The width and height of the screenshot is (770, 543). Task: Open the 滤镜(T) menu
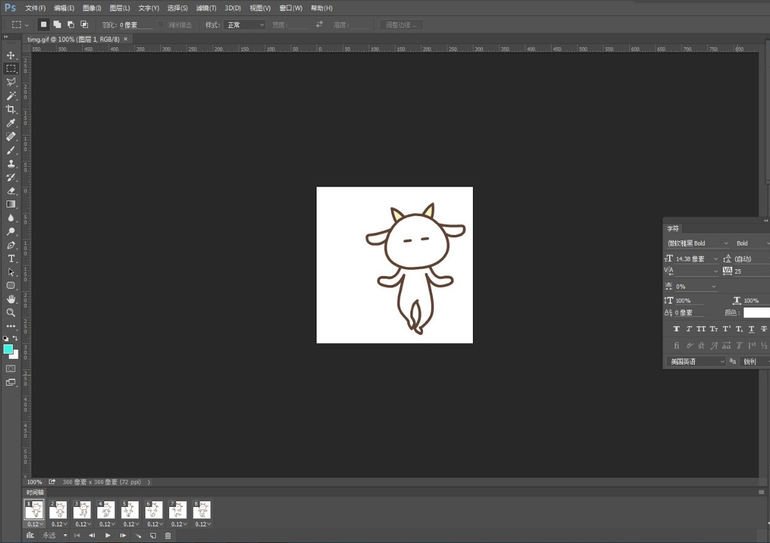pyautogui.click(x=206, y=8)
